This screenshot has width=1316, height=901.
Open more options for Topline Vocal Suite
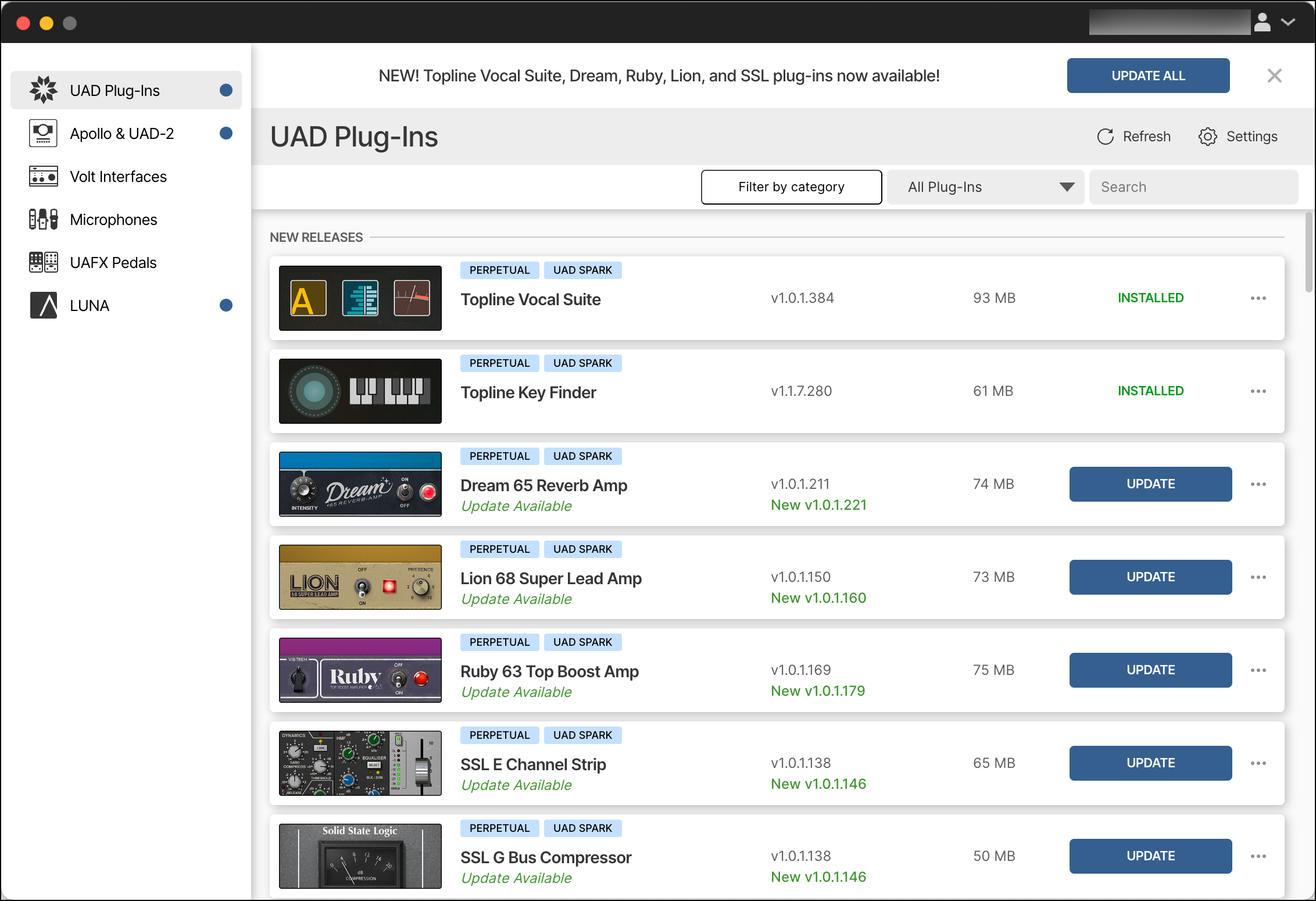1258,298
